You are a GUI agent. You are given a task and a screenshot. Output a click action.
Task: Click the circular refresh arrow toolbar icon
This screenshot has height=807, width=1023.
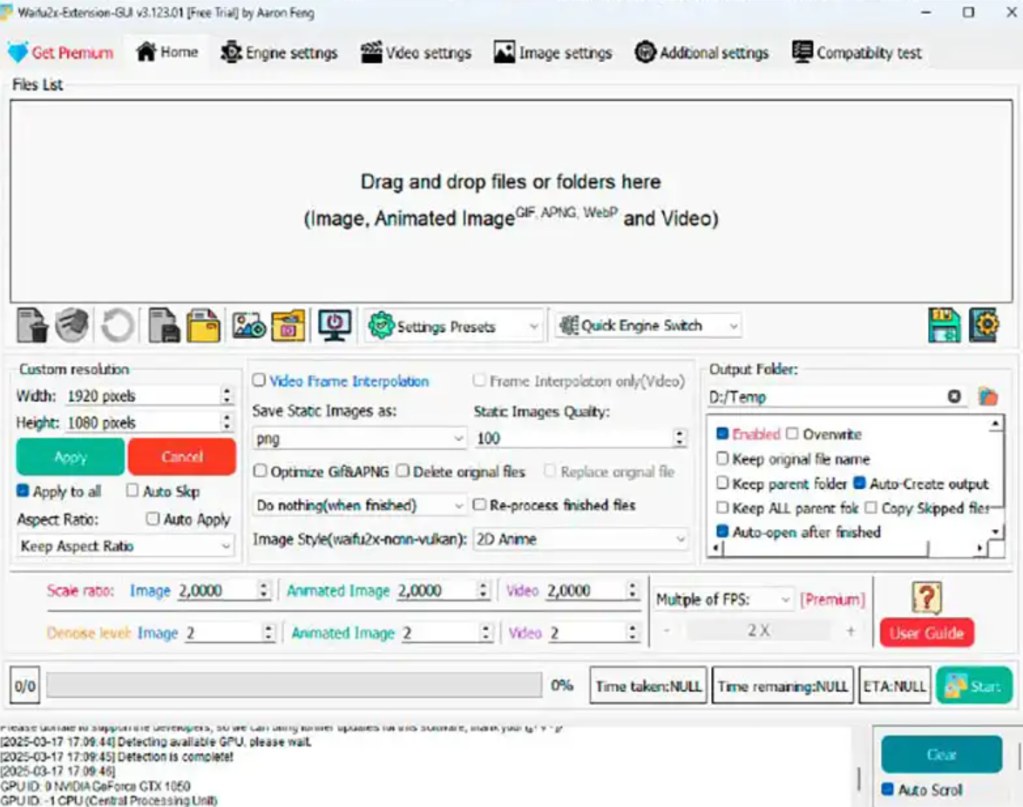tap(117, 325)
